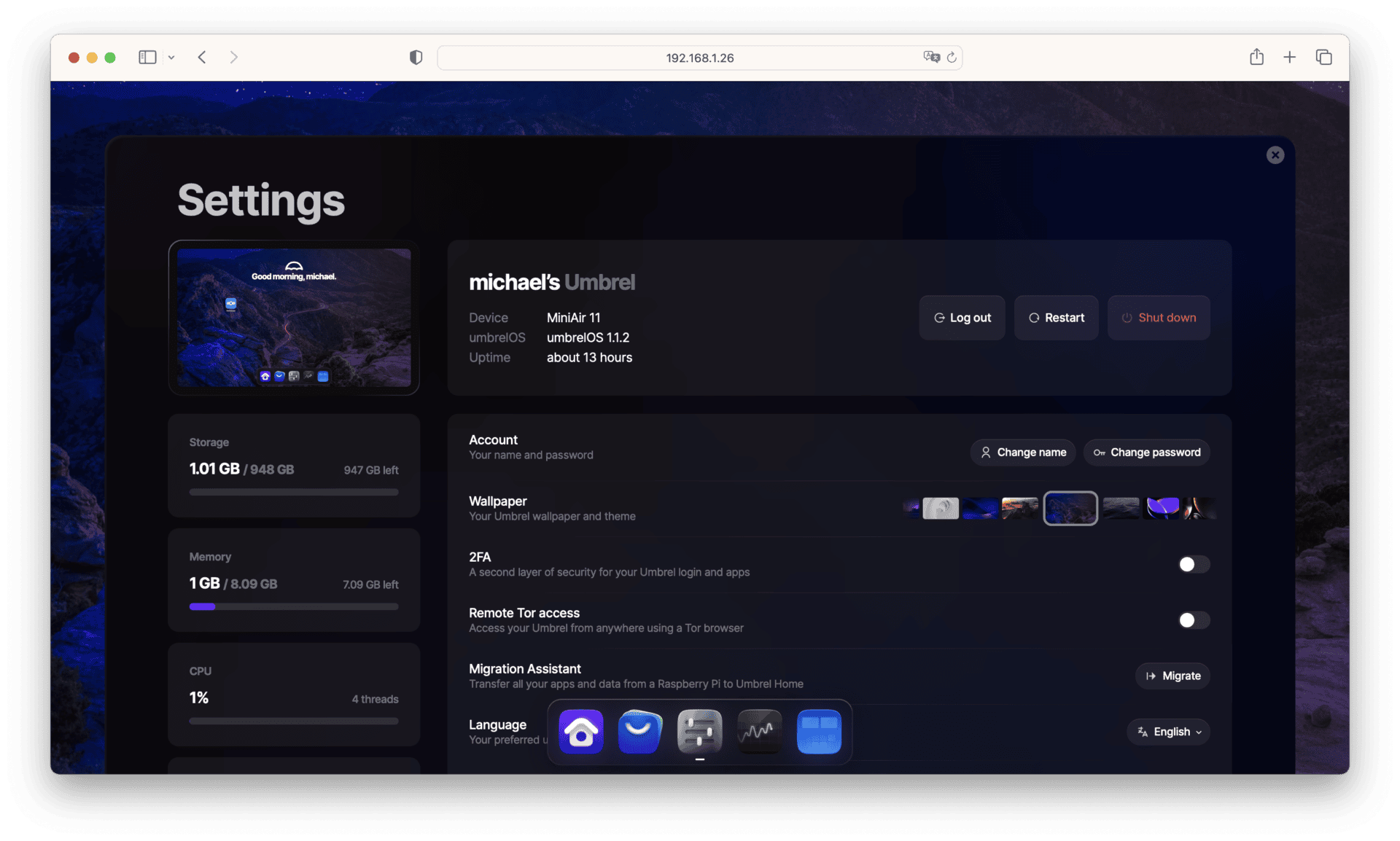
Task: Click the privacy shield icon in Safari's toolbar
Action: pos(416,57)
